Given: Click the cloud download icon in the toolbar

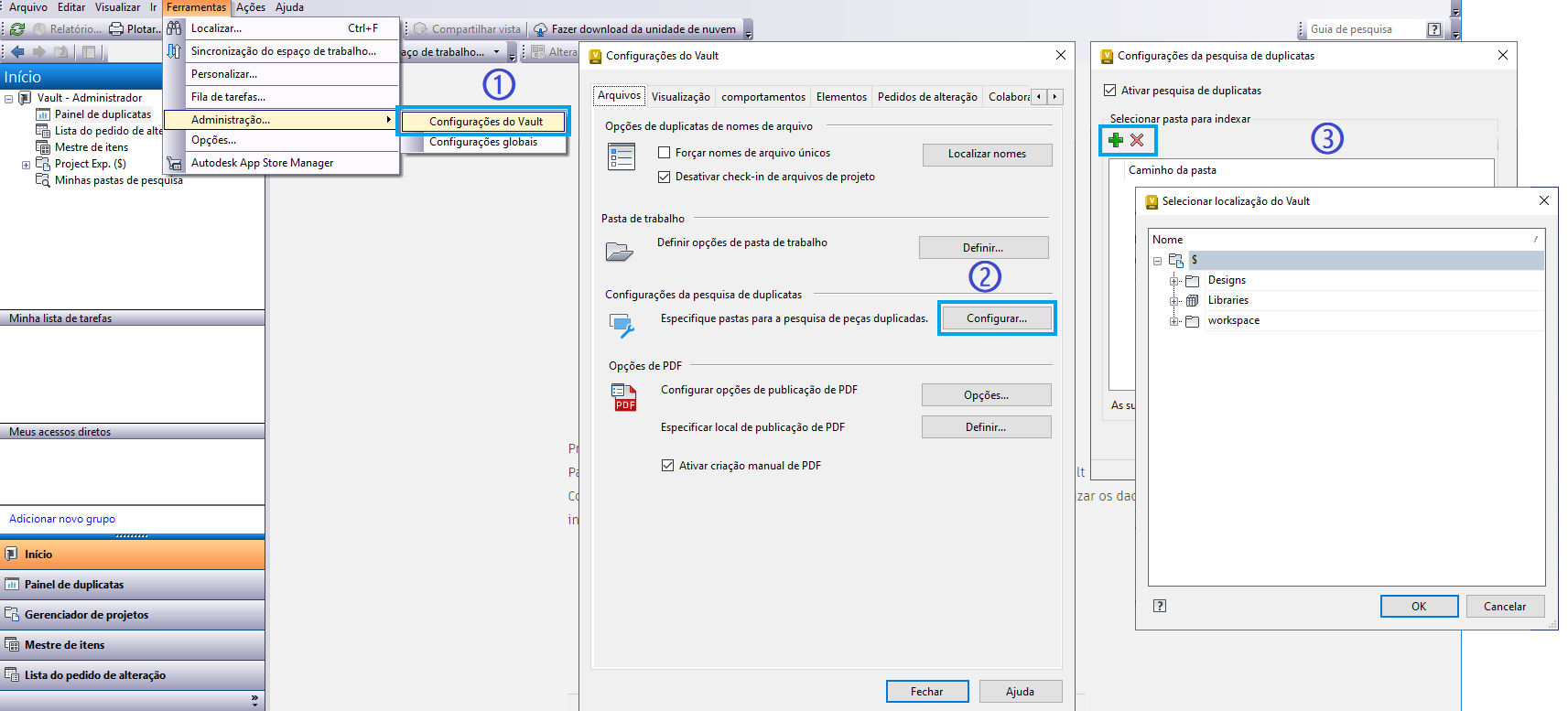Looking at the screenshot, I should pyautogui.click(x=541, y=29).
